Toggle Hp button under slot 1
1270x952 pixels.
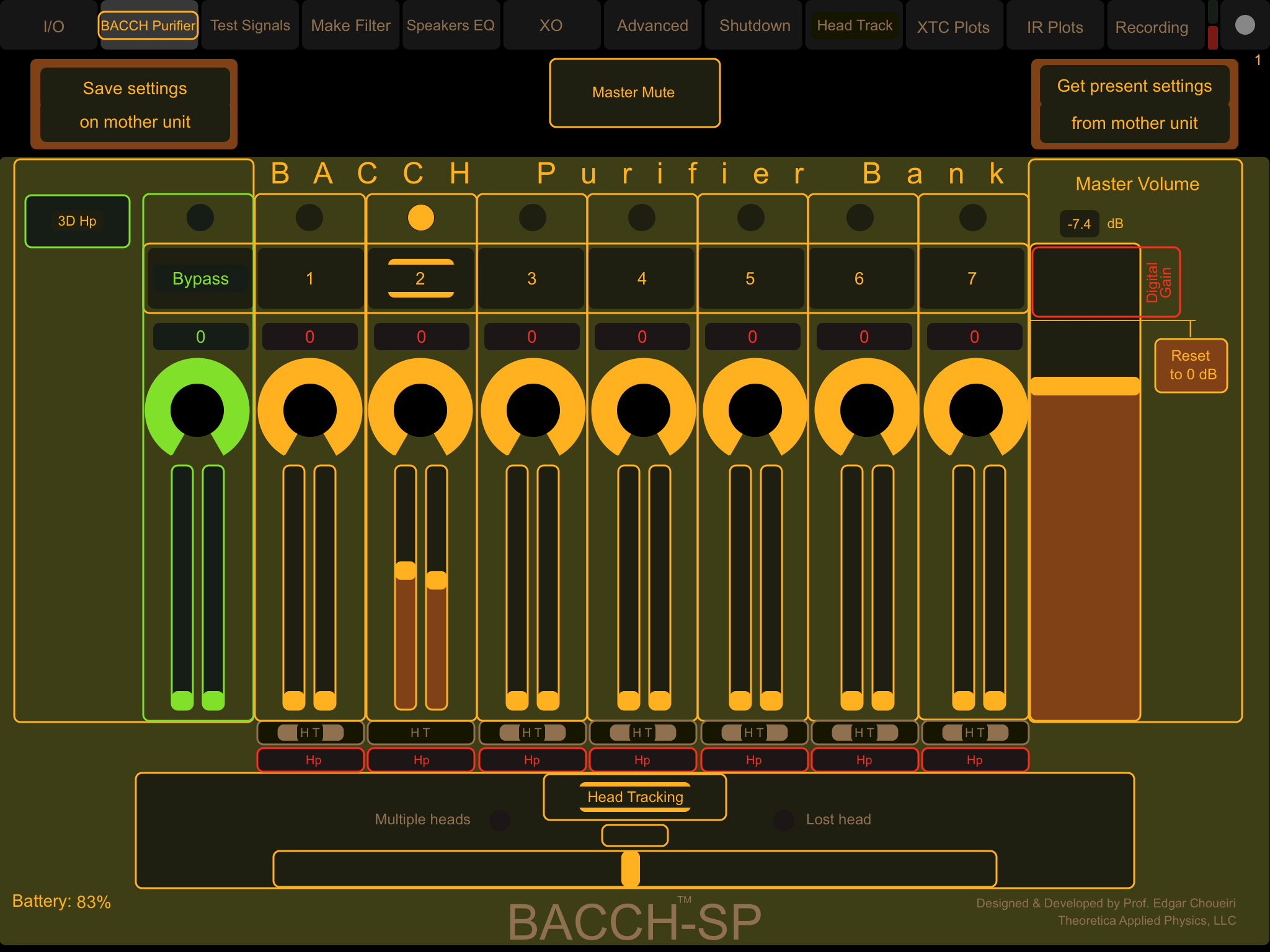(x=311, y=760)
